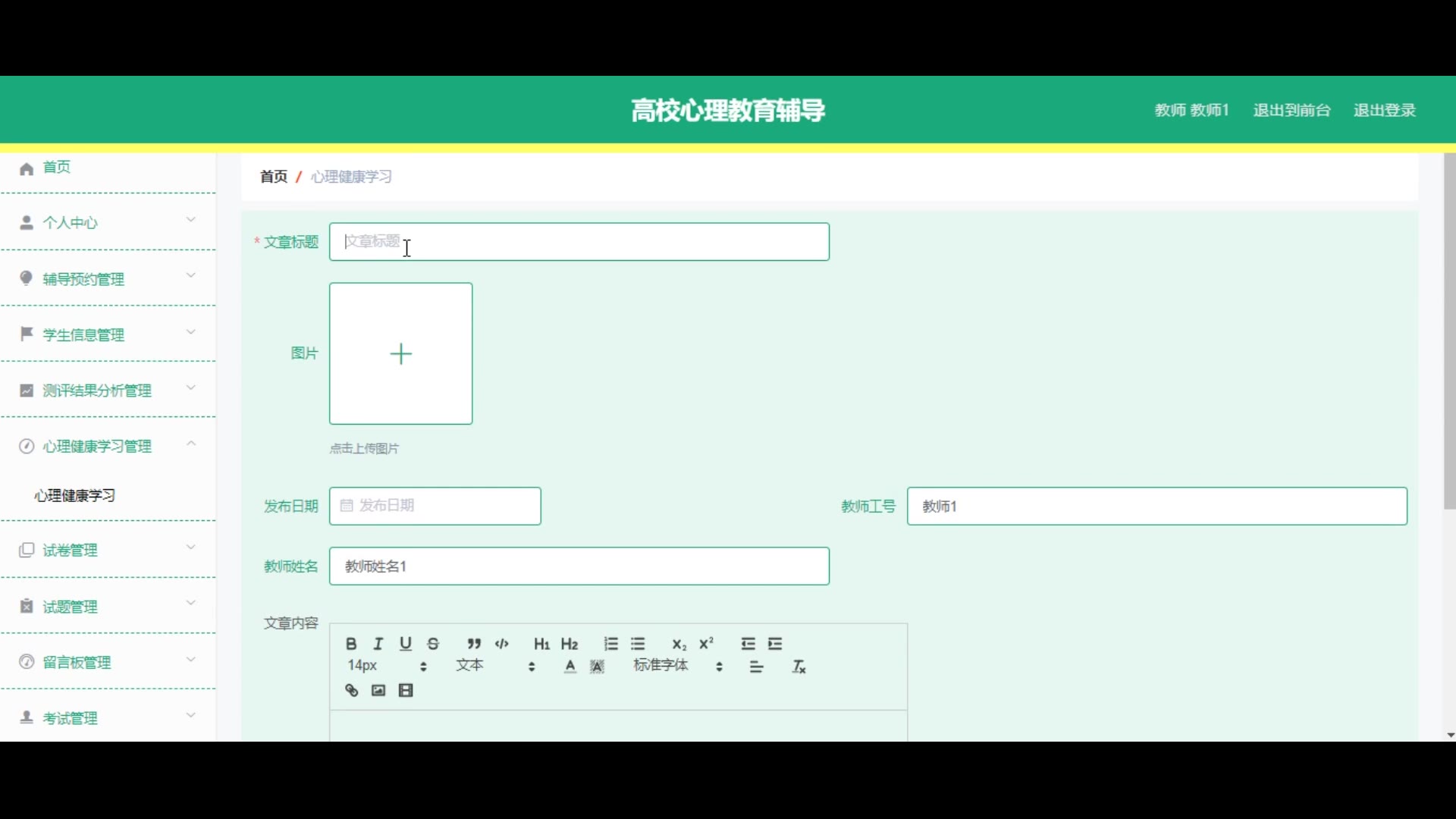The height and width of the screenshot is (819, 1456).
Task: Click 退出登录 in the header
Action: click(1385, 110)
